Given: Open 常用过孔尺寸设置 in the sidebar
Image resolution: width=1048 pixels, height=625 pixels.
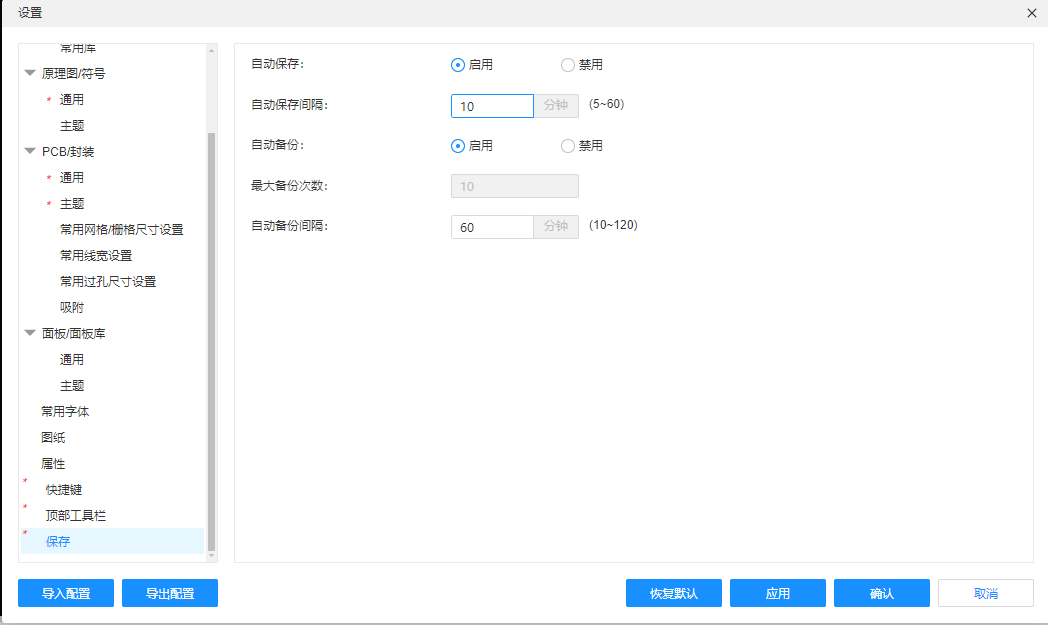Looking at the screenshot, I should click(108, 281).
